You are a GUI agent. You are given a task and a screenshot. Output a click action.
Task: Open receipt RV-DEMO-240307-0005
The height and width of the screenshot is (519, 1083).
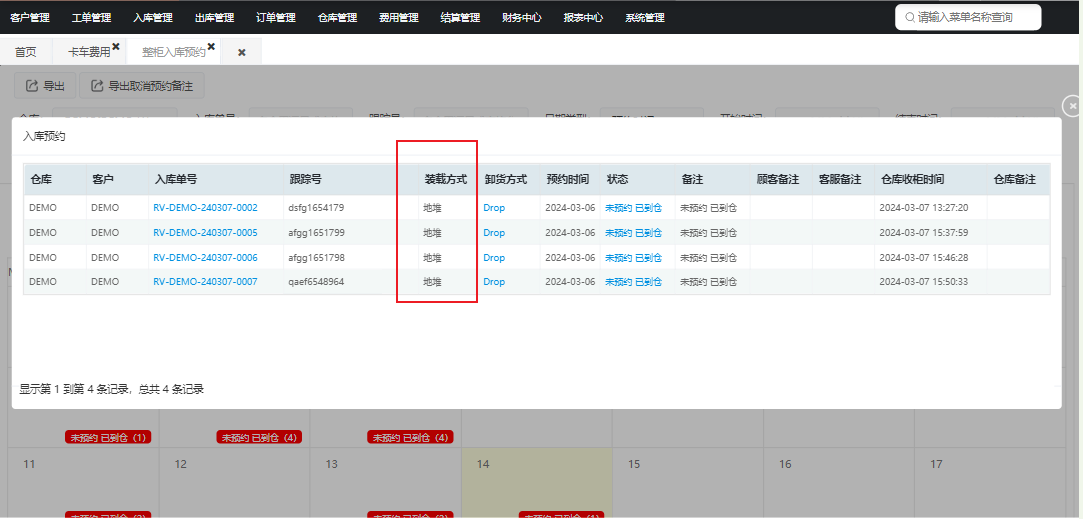tap(205, 232)
